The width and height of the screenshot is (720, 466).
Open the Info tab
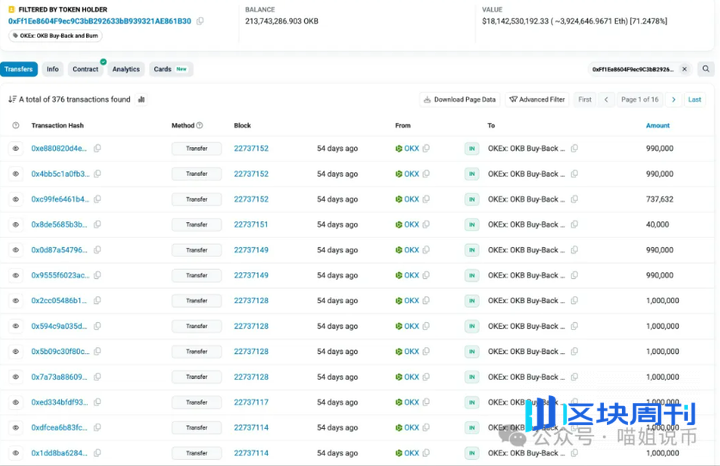click(52, 69)
